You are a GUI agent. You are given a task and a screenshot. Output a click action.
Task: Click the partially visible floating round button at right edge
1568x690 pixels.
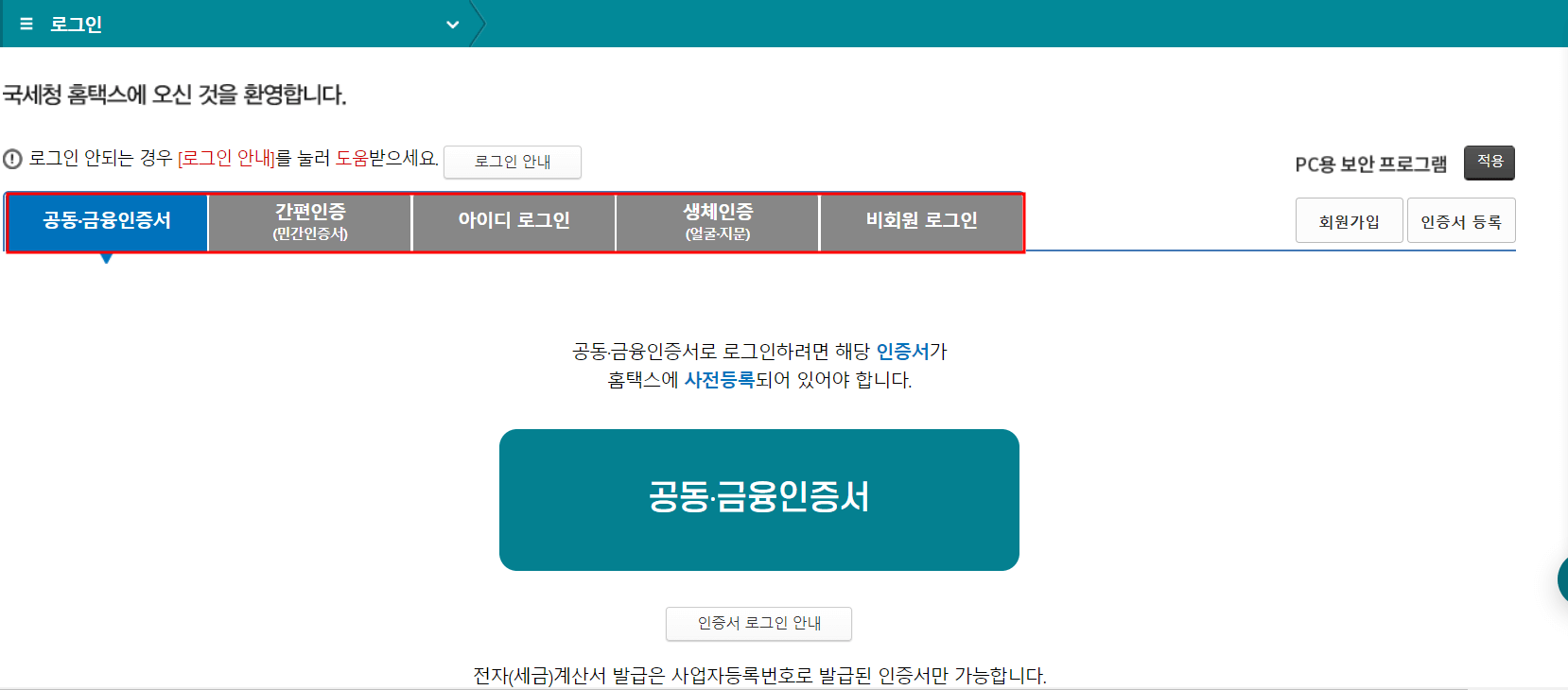pyautogui.click(x=1562, y=579)
